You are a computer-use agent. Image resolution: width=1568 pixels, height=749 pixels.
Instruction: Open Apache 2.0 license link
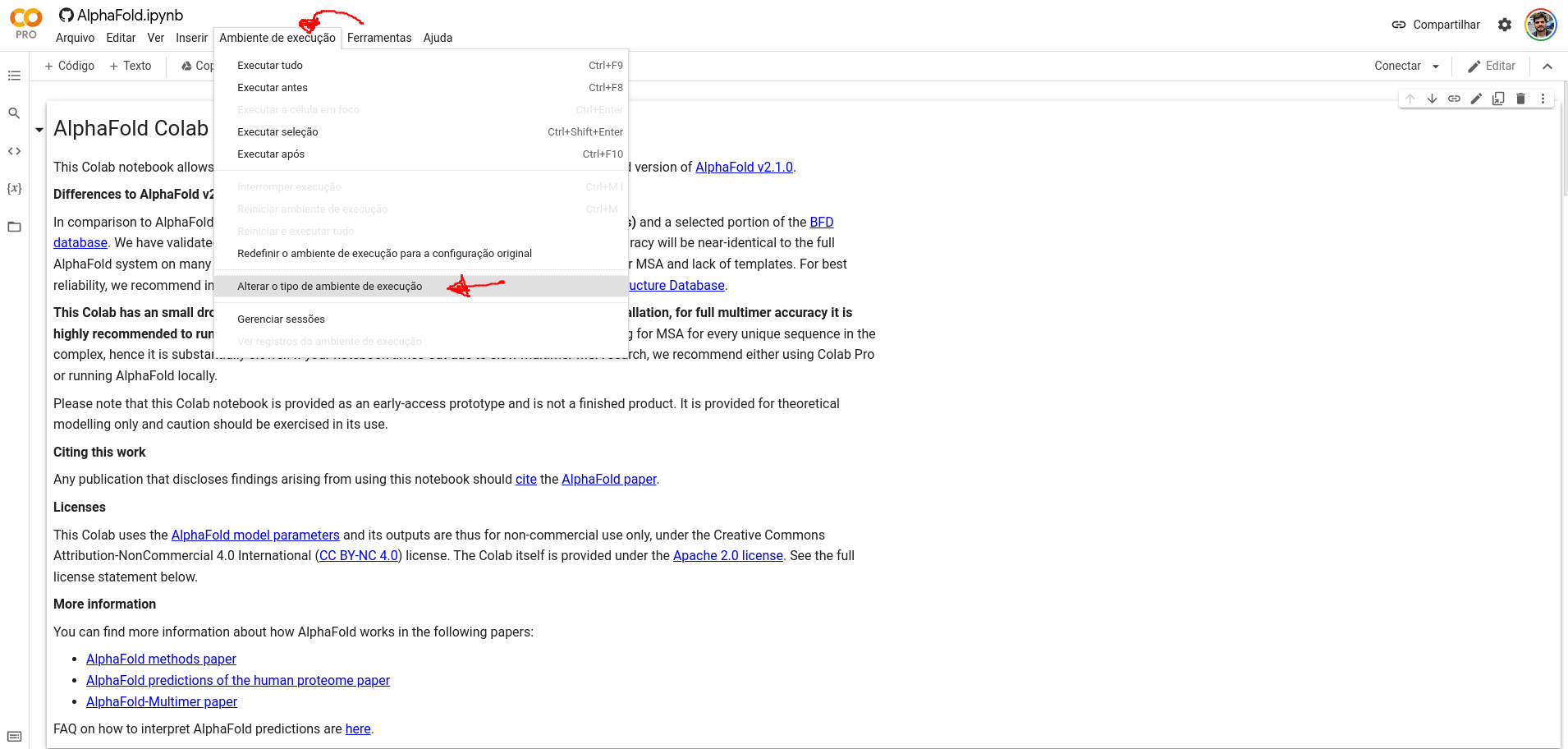(x=728, y=556)
